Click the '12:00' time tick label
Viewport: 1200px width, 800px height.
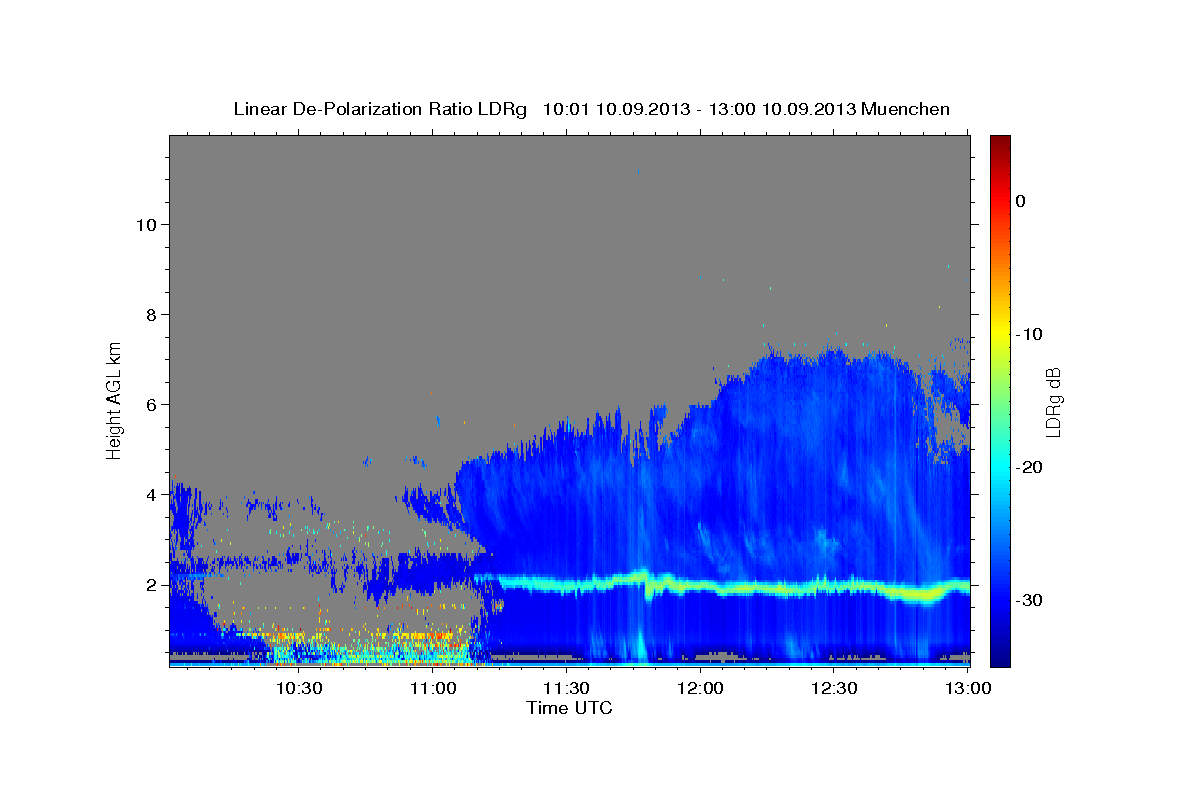[x=700, y=688]
